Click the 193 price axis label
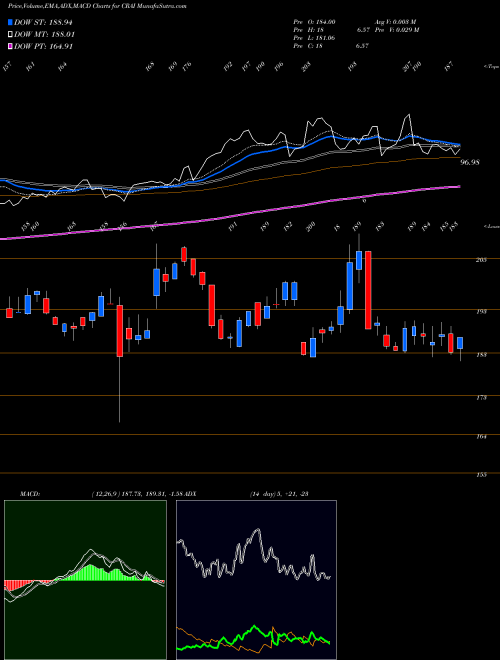Image resolution: width=500 pixels, height=660 pixels. pos(481,311)
